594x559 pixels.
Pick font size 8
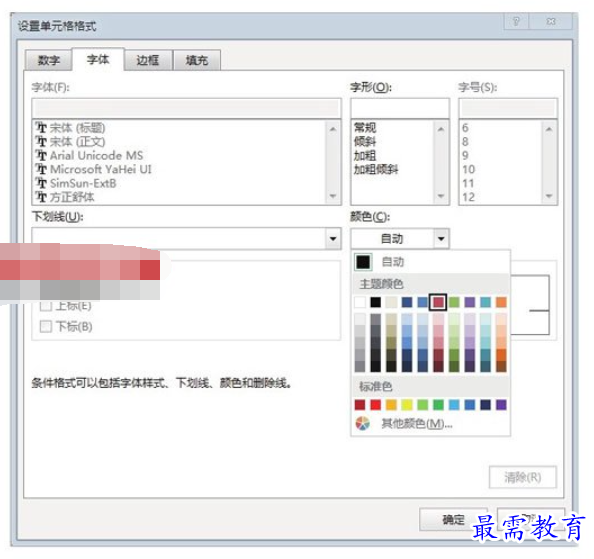[465, 142]
